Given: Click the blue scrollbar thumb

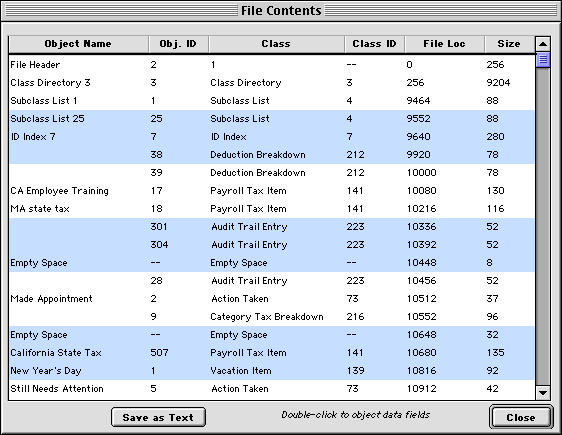Looking at the screenshot, I should [543, 60].
